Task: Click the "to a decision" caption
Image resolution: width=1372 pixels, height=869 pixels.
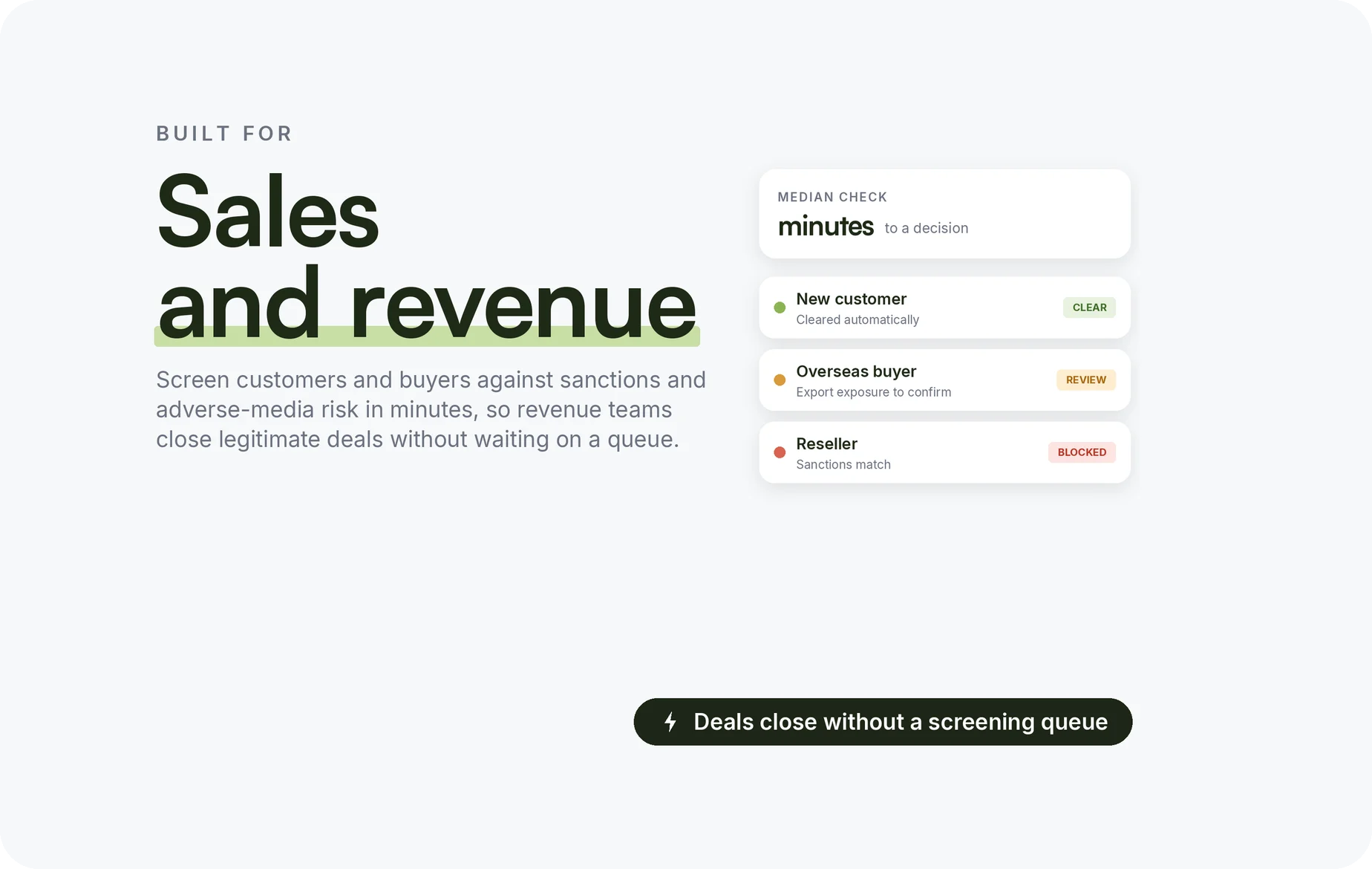Action: click(x=927, y=228)
